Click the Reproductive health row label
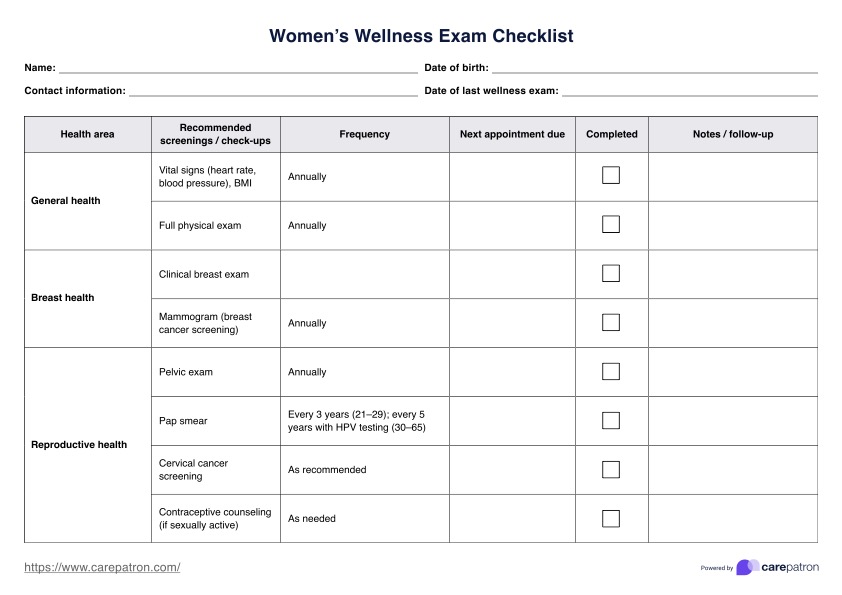Viewport: 842px width, 595px height. click(79, 445)
